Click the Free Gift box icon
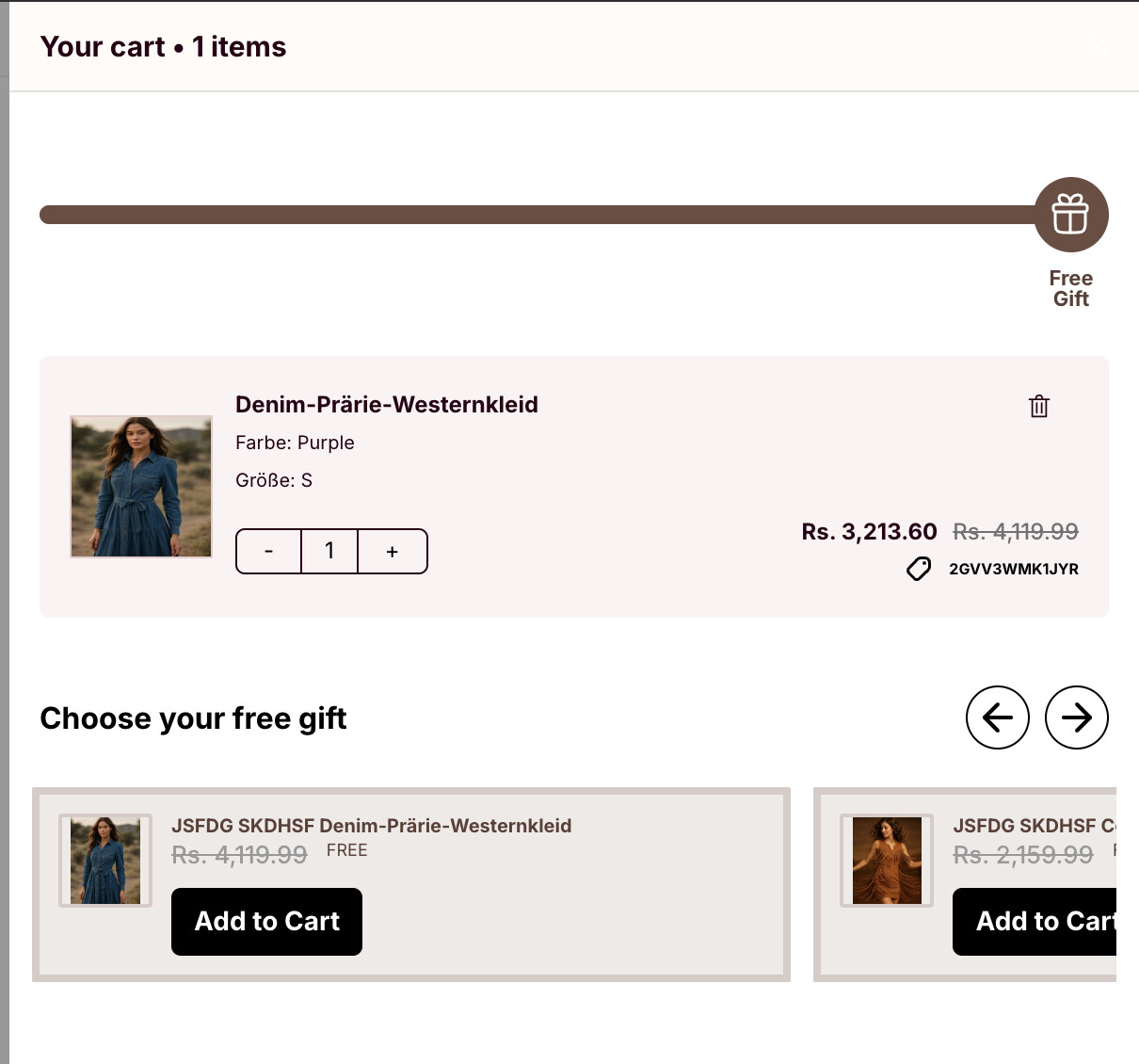Image resolution: width=1139 pixels, height=1064 pixels. click(1070, 215)
